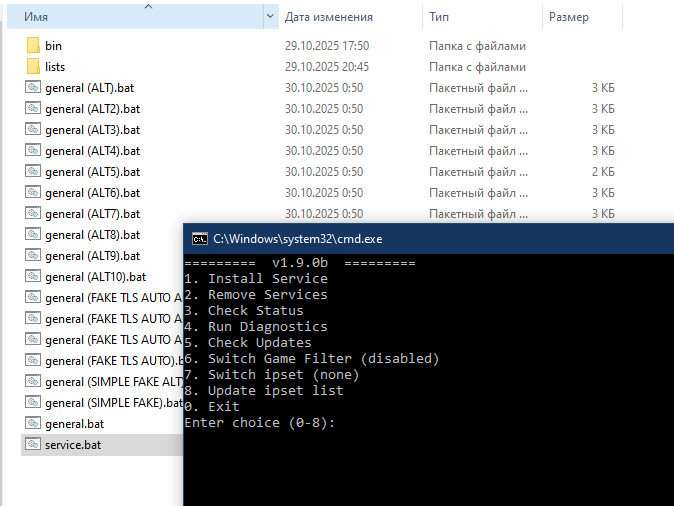Viewport: 674px width, 506px height.
Task: Click the 2 КБ size of general (ALT5).bat
Action: (x=603, y=172)
